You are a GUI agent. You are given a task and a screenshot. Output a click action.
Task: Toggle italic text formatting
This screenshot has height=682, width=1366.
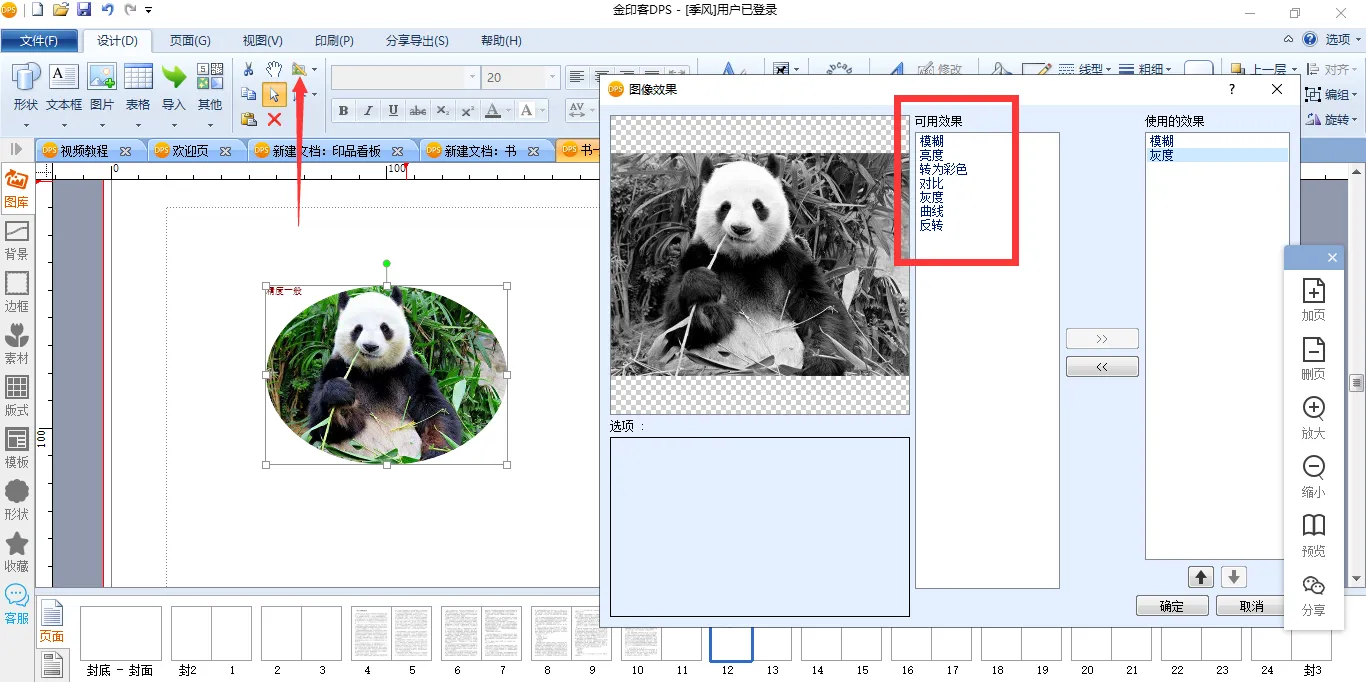coord(368,111)
